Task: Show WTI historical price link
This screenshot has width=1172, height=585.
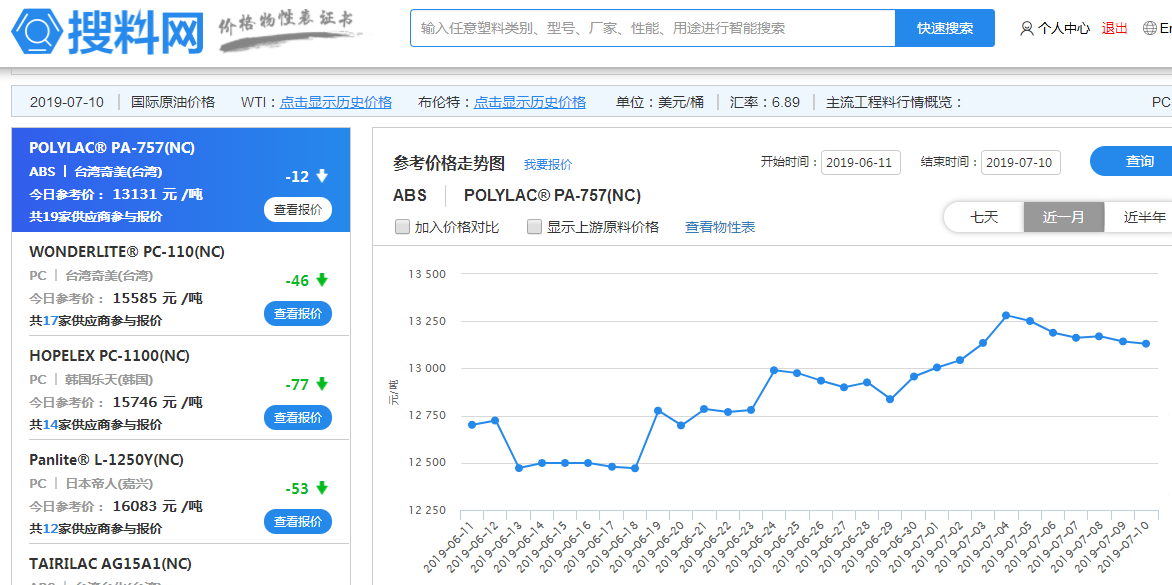Action: (x=336, y=102)
